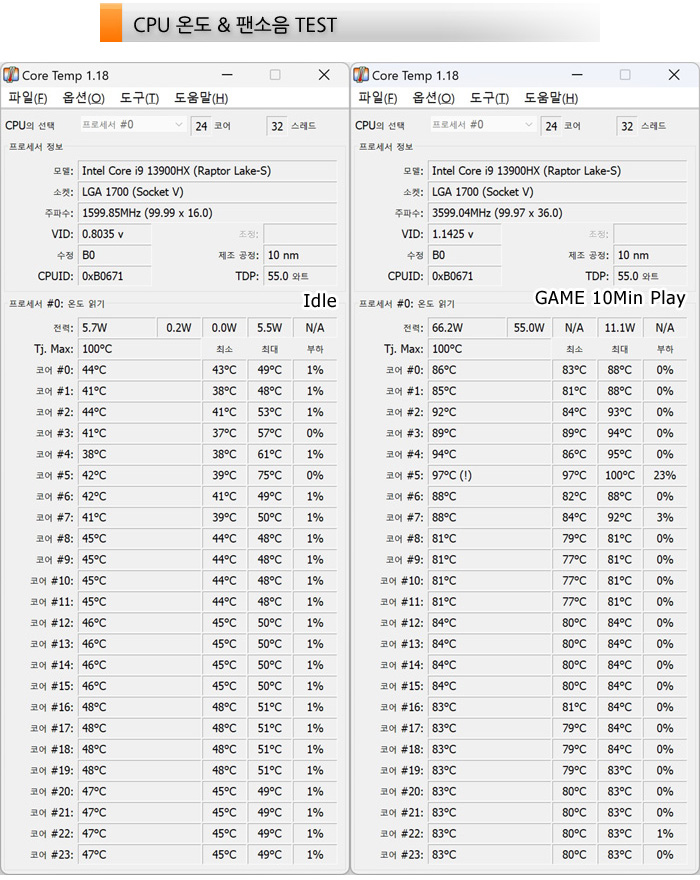The width and height of the screenshot is (700, 880).
Task: Click the Core Temp app icon in the right (GAME) window title bar
Action: coord(361,75)
